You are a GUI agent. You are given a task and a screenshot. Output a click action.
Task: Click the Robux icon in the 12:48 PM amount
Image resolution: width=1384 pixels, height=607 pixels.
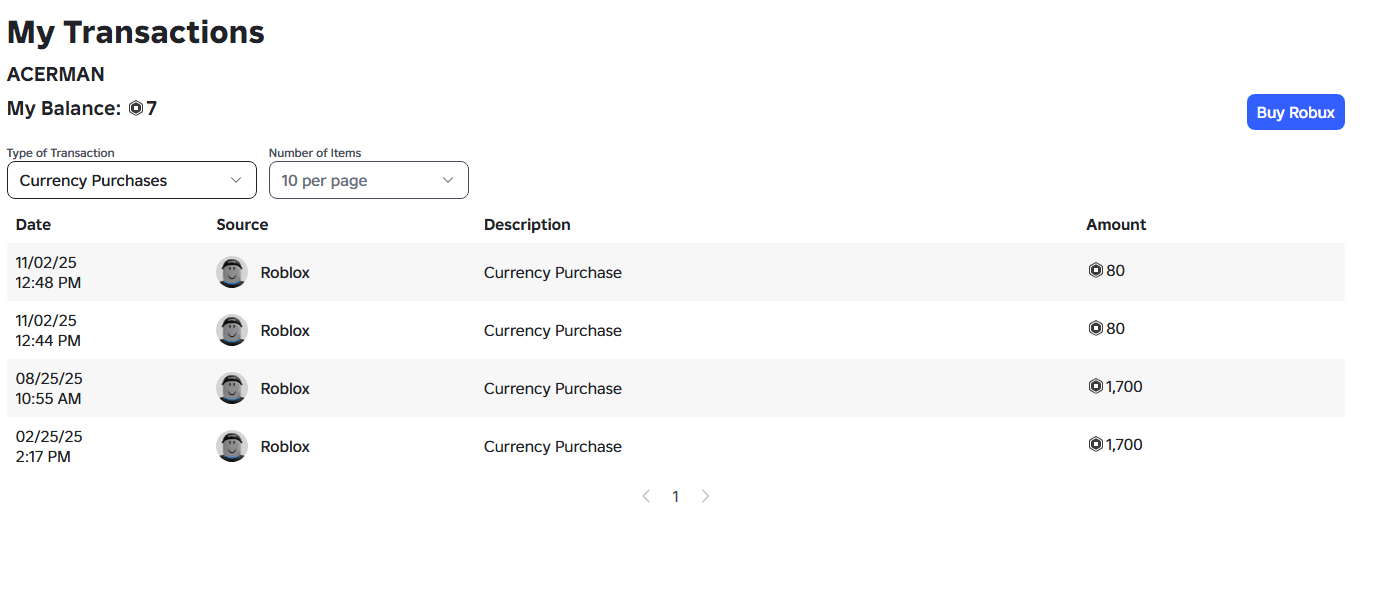pos(1095,270)
